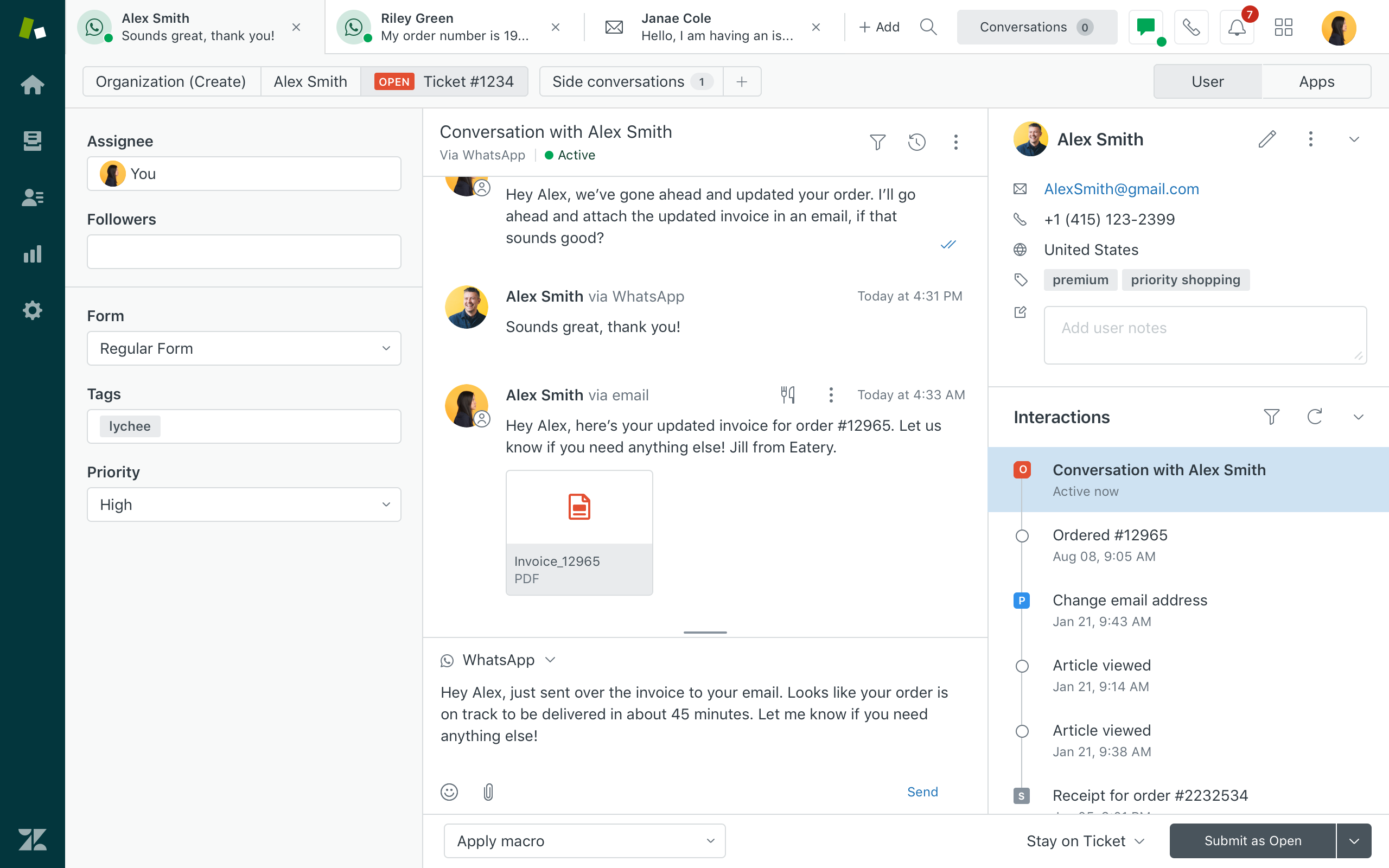Click the attachment paperclip icon in composer
Image resolution: width=1389 pixels, height=868 pixels.
pyautogui.click(x=488, y=792)
